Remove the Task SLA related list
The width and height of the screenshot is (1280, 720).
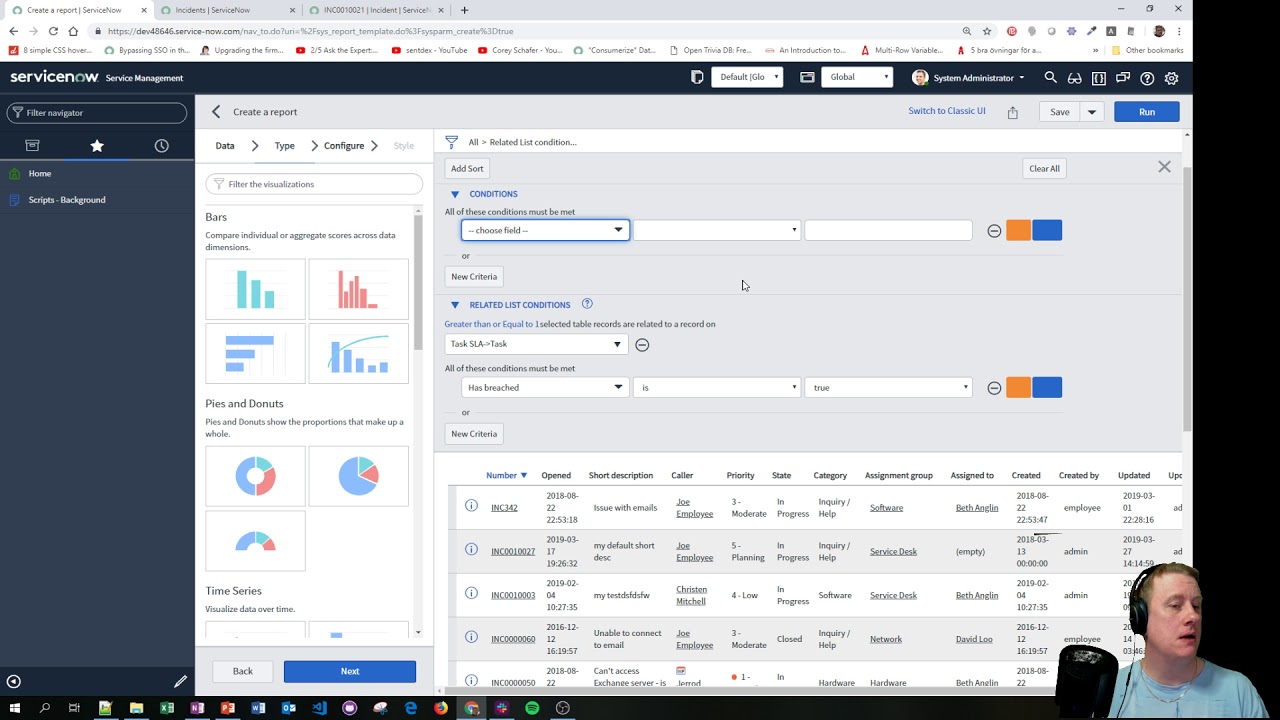642,345
